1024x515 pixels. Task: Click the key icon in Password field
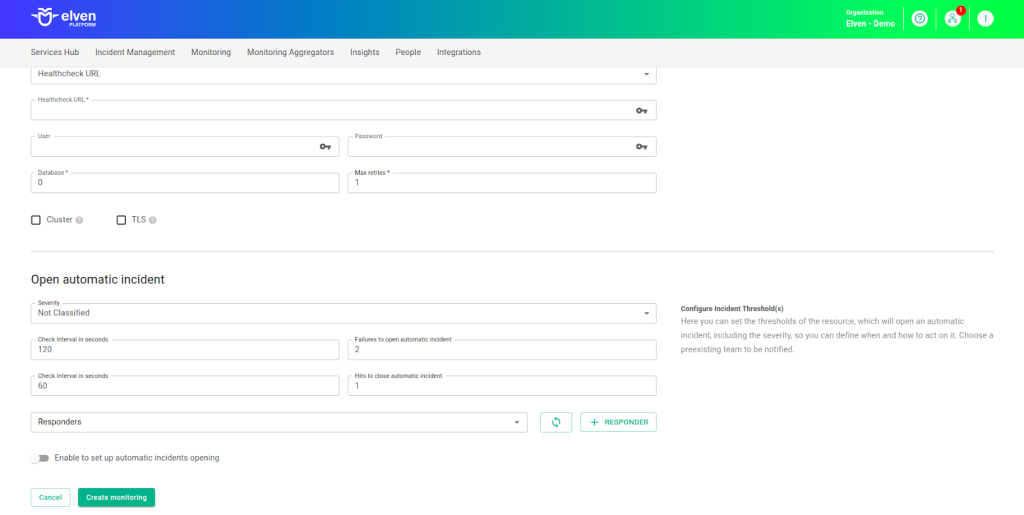641,147
